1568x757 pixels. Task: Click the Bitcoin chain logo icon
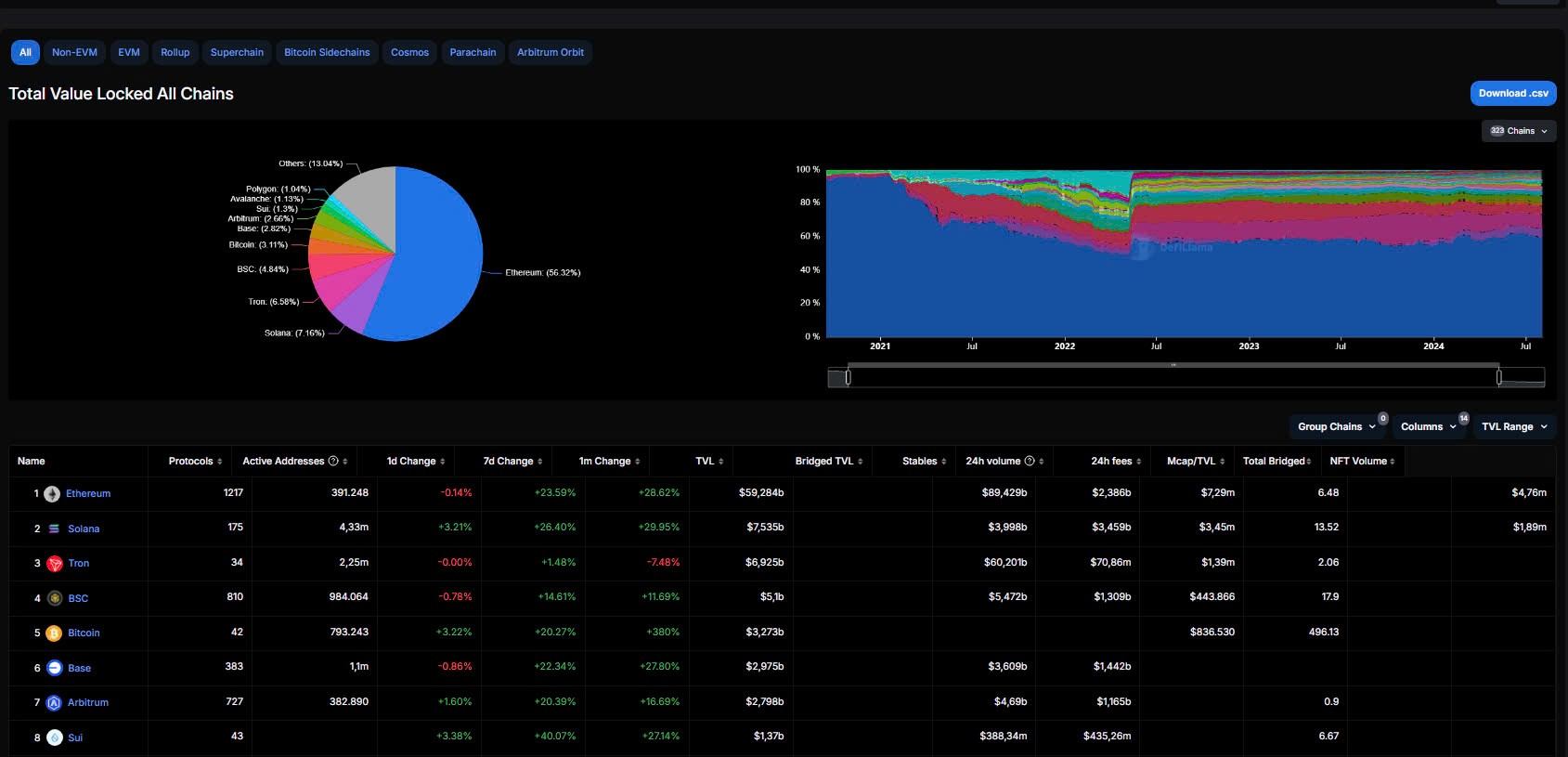[54, 633]
